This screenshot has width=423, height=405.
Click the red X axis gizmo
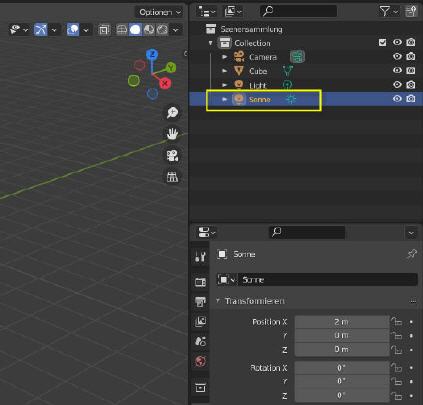165,83
